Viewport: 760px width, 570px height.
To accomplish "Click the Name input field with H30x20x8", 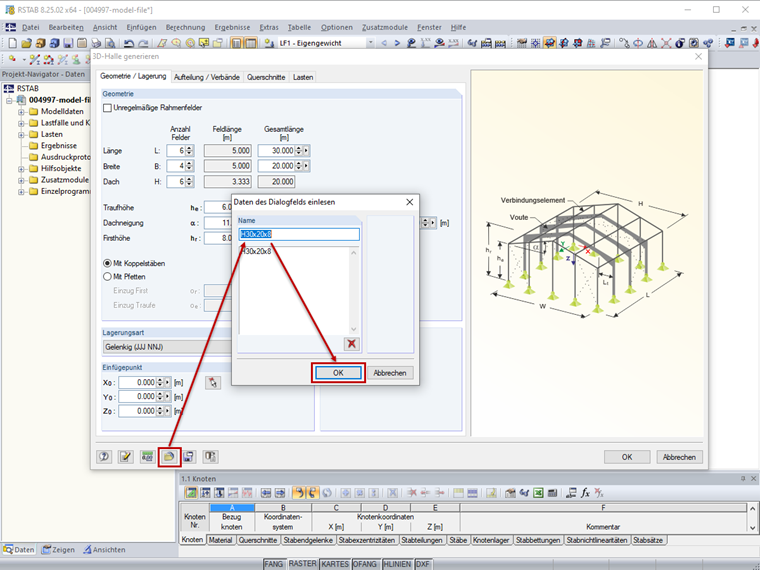I will click(x=299, y=235).
